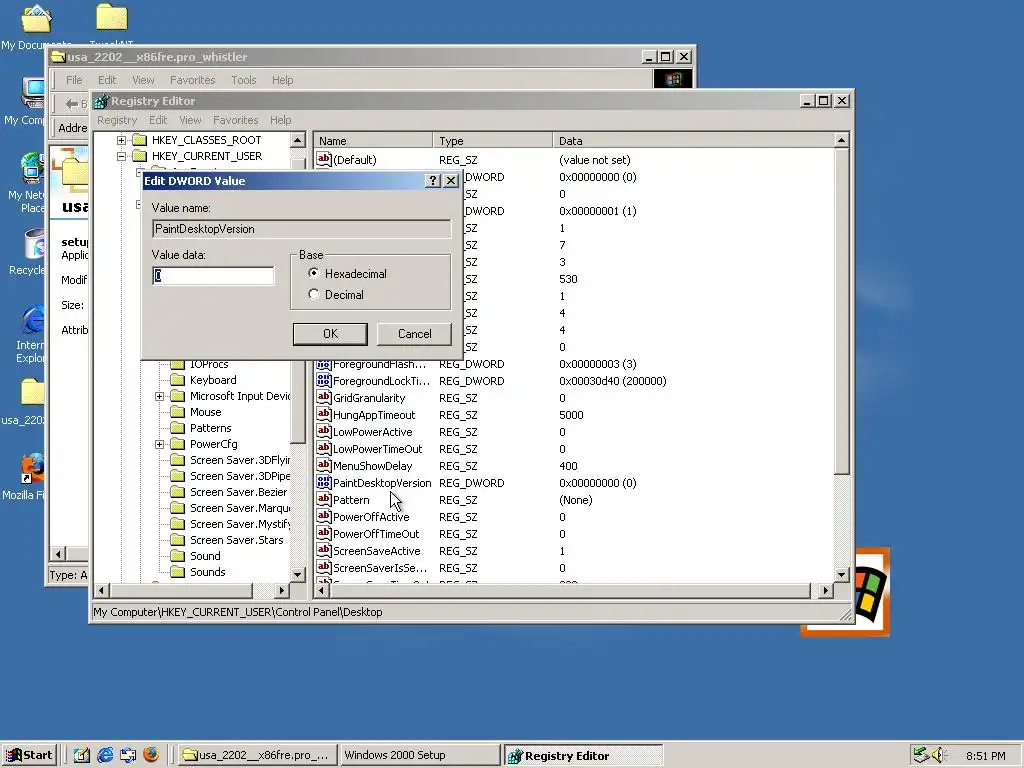Viewport: 1024px width, 768px height.
Task: Sort values by the Data column header
Action: click(694, 140)
